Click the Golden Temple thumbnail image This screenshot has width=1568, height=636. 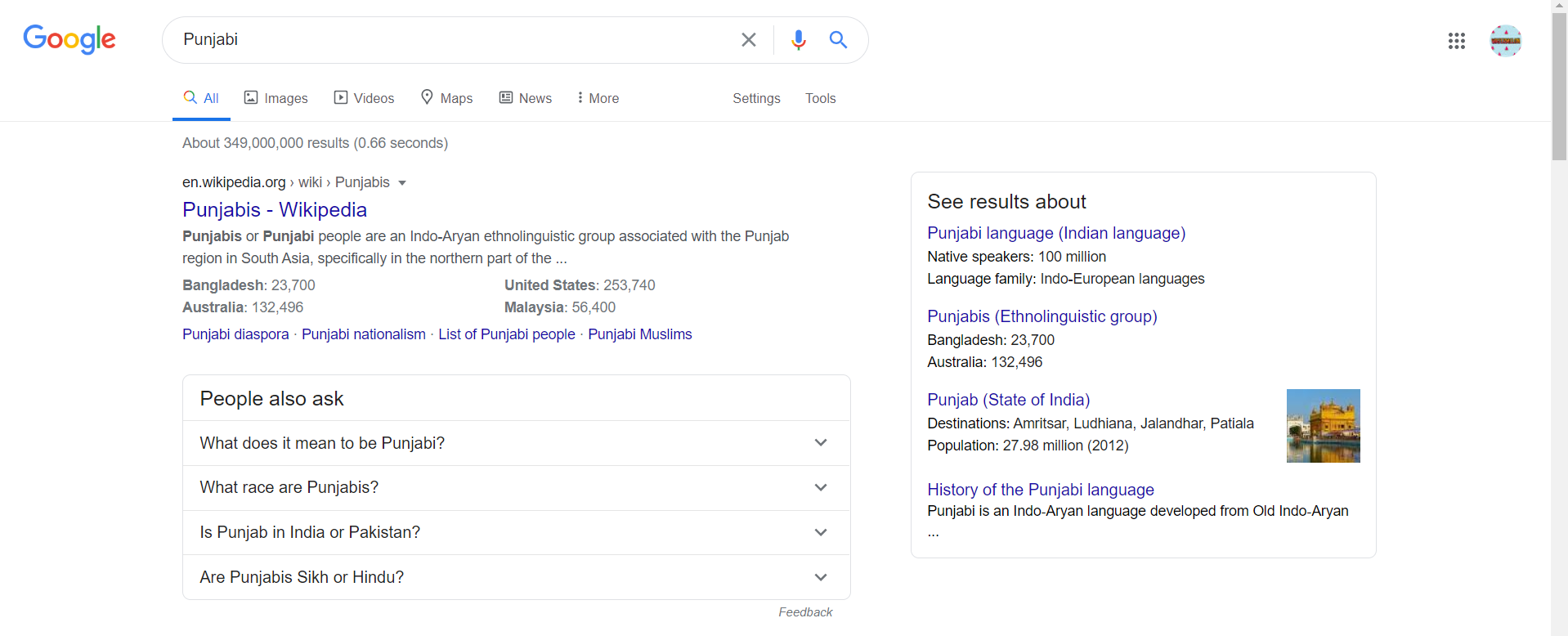(x=1323, y=426)
